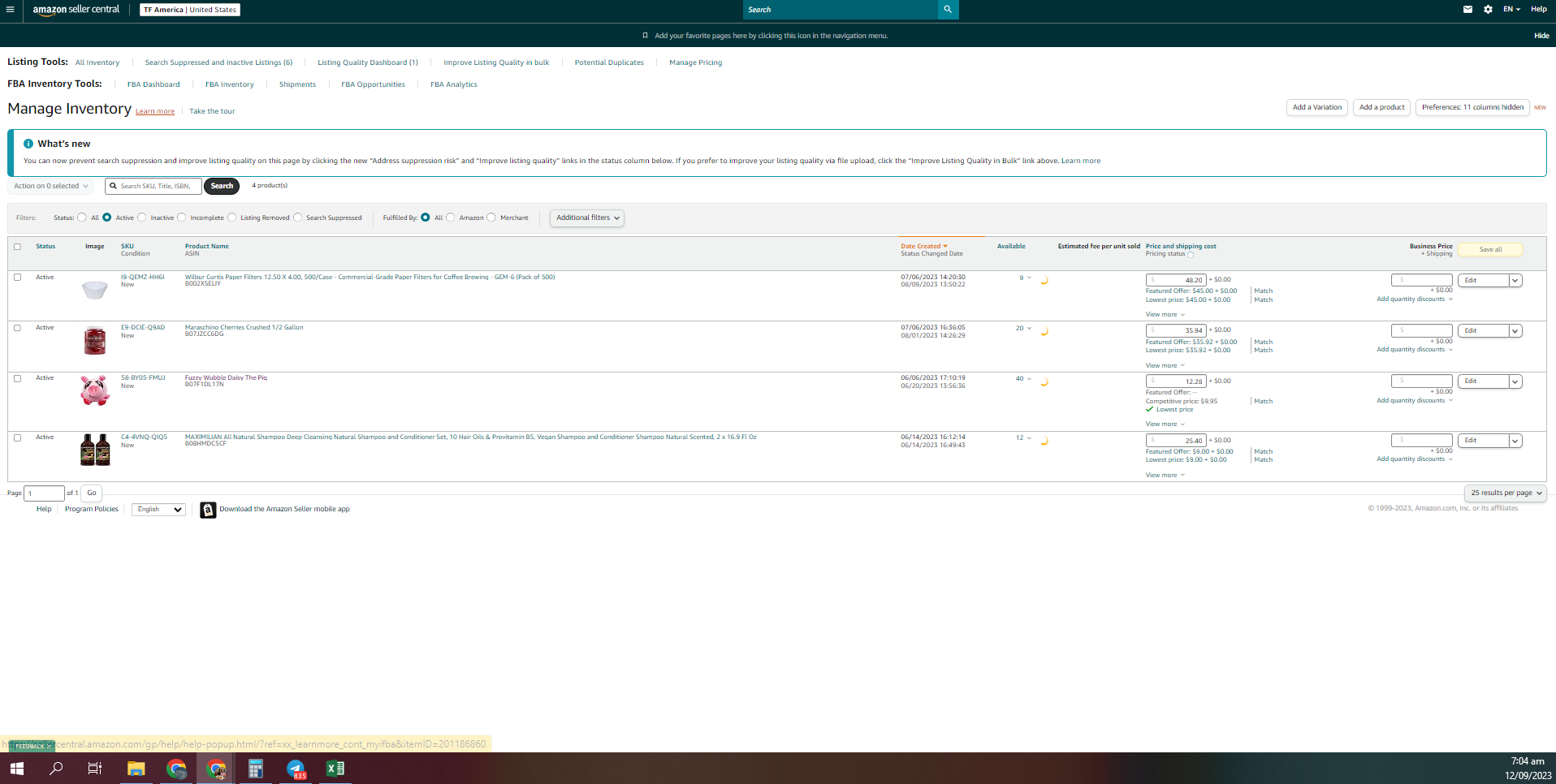Open File Explorer from the taskbar
The image size is (1556, 784).
[136, 769]
